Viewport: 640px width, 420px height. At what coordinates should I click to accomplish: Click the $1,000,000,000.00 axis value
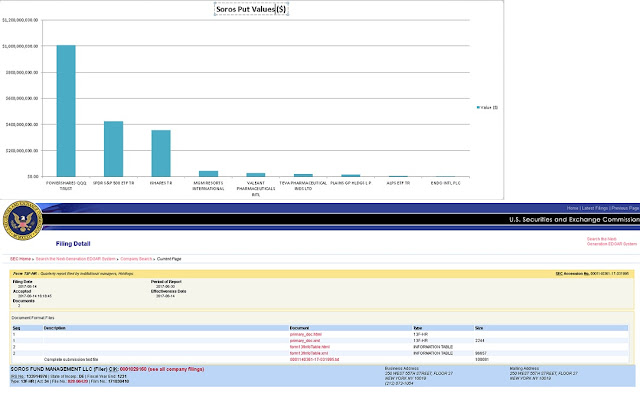tap(20, 46)
